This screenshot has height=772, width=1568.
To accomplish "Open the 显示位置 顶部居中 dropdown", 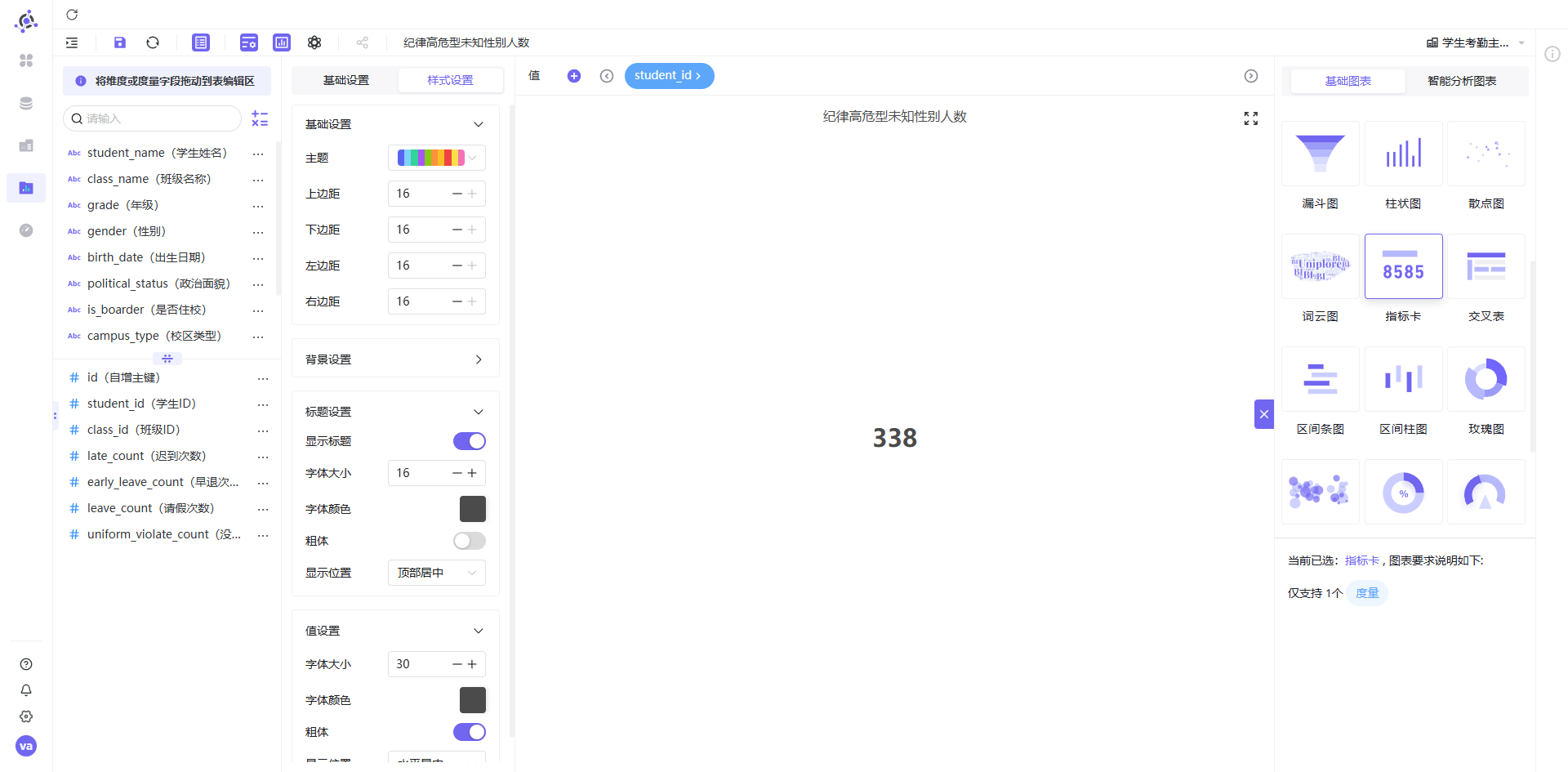I will [437, 573].
